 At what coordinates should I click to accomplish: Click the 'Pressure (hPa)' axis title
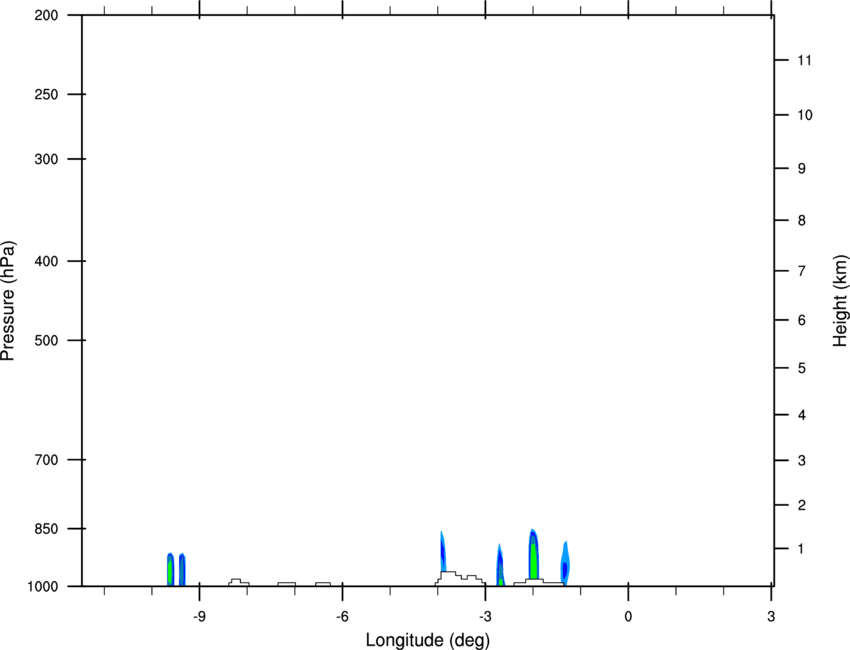click(x=8, y=301)
